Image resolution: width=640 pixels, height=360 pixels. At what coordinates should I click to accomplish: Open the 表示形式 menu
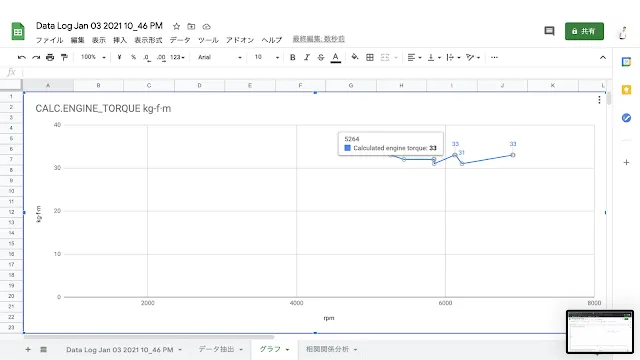(x=148, y=40)
